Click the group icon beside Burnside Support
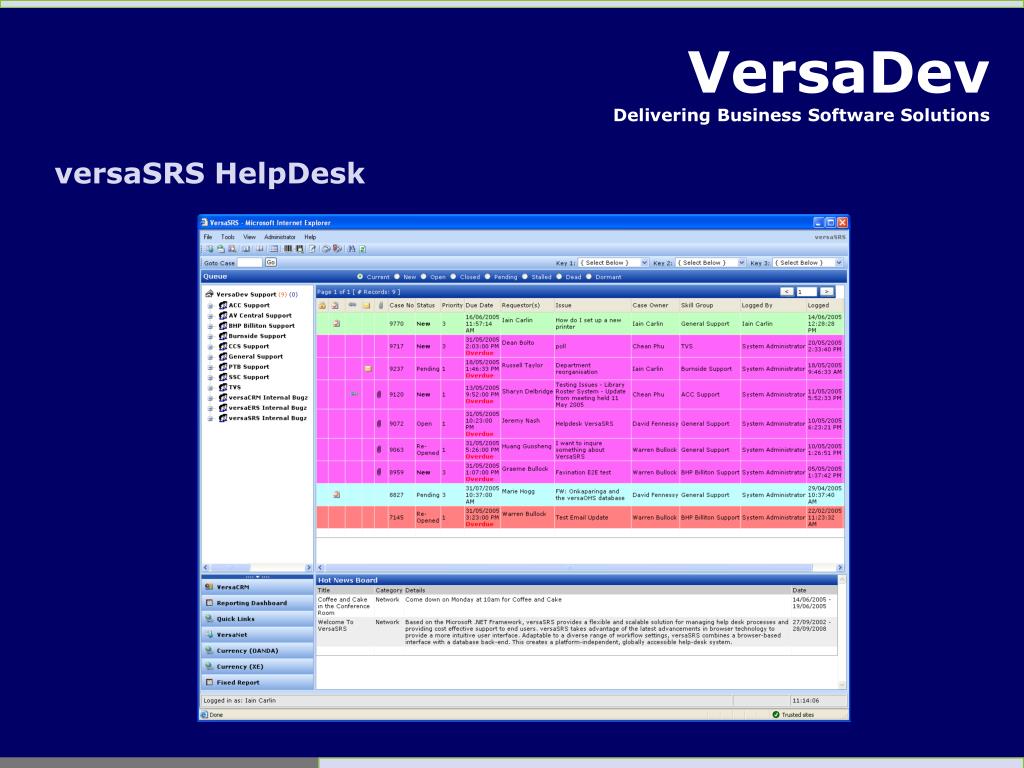 click(x=223, y=336)
